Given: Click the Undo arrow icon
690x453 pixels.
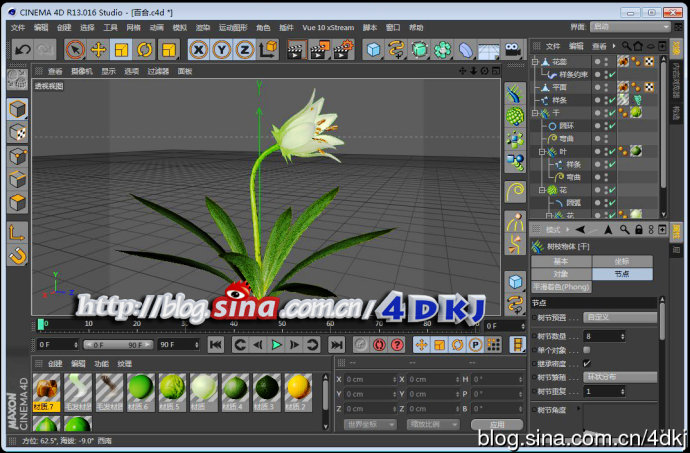Looking at the screenshot, I should pos(22,49).
